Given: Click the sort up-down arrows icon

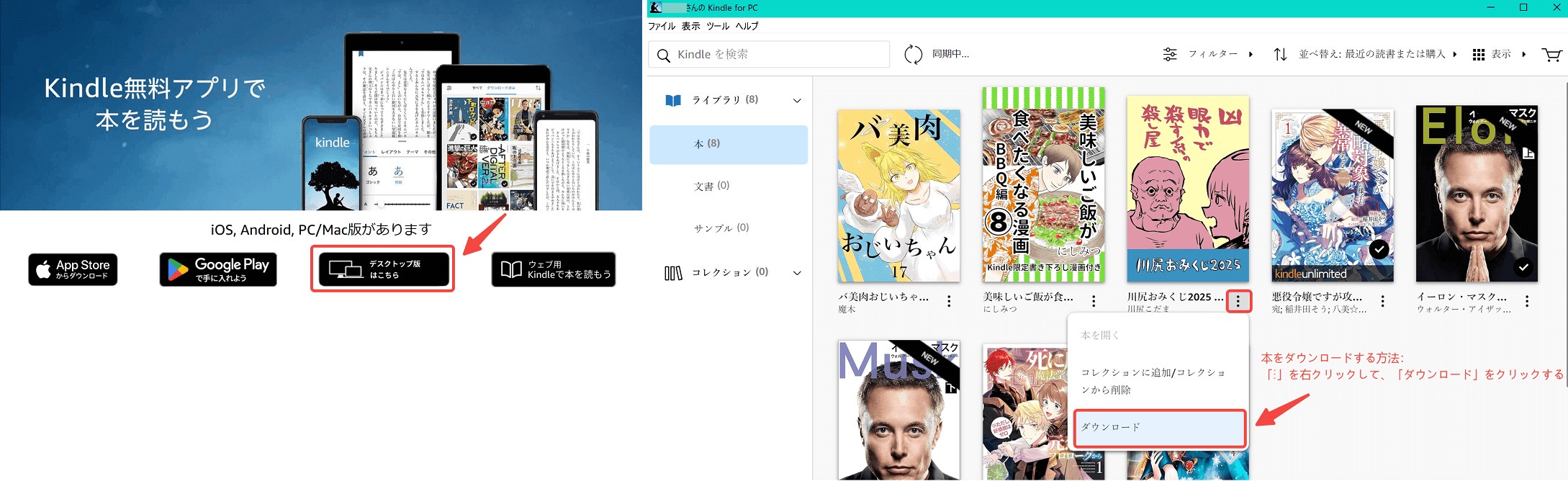Looking at the screenshot, I should point(1280,54).
